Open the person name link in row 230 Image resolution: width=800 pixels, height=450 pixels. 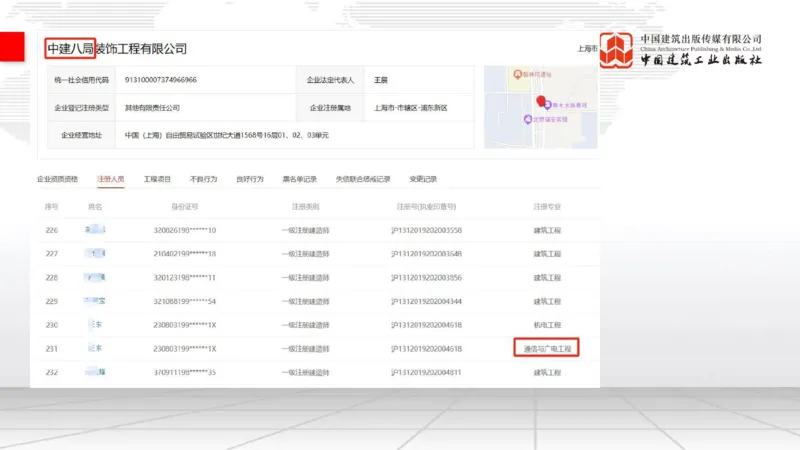[x=95, y=324]
